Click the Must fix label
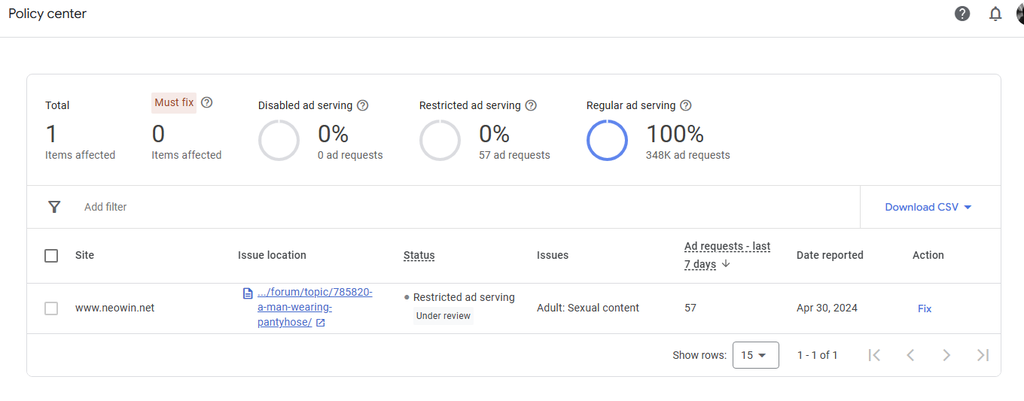The width and height of the screenshot is (1024, 401). click(x=174, y=103)
